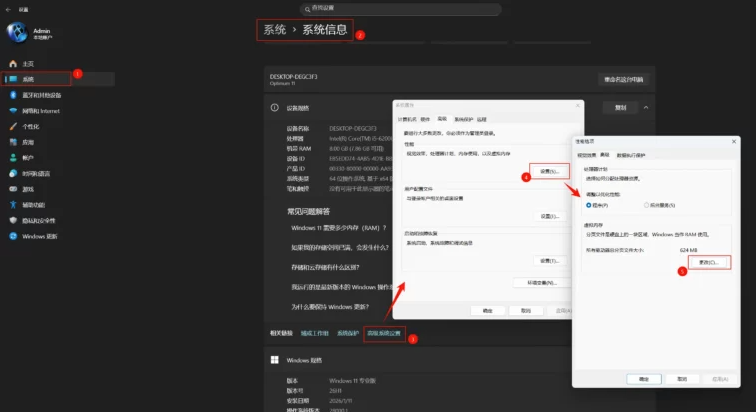Viewport: 756px width, 412px height.
Task: Select the 蓝牙和其他设备 Bluetooth icon
Action: [x=13, y=95]
